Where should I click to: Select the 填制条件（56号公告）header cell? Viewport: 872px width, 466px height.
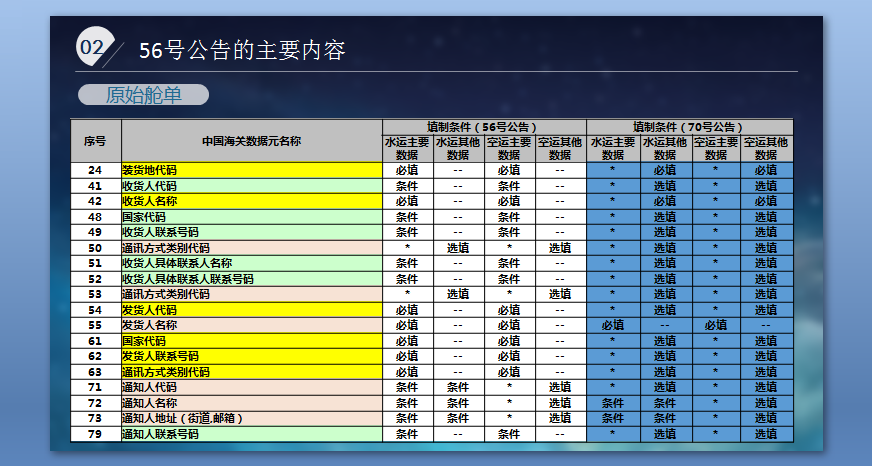point(484,127)
